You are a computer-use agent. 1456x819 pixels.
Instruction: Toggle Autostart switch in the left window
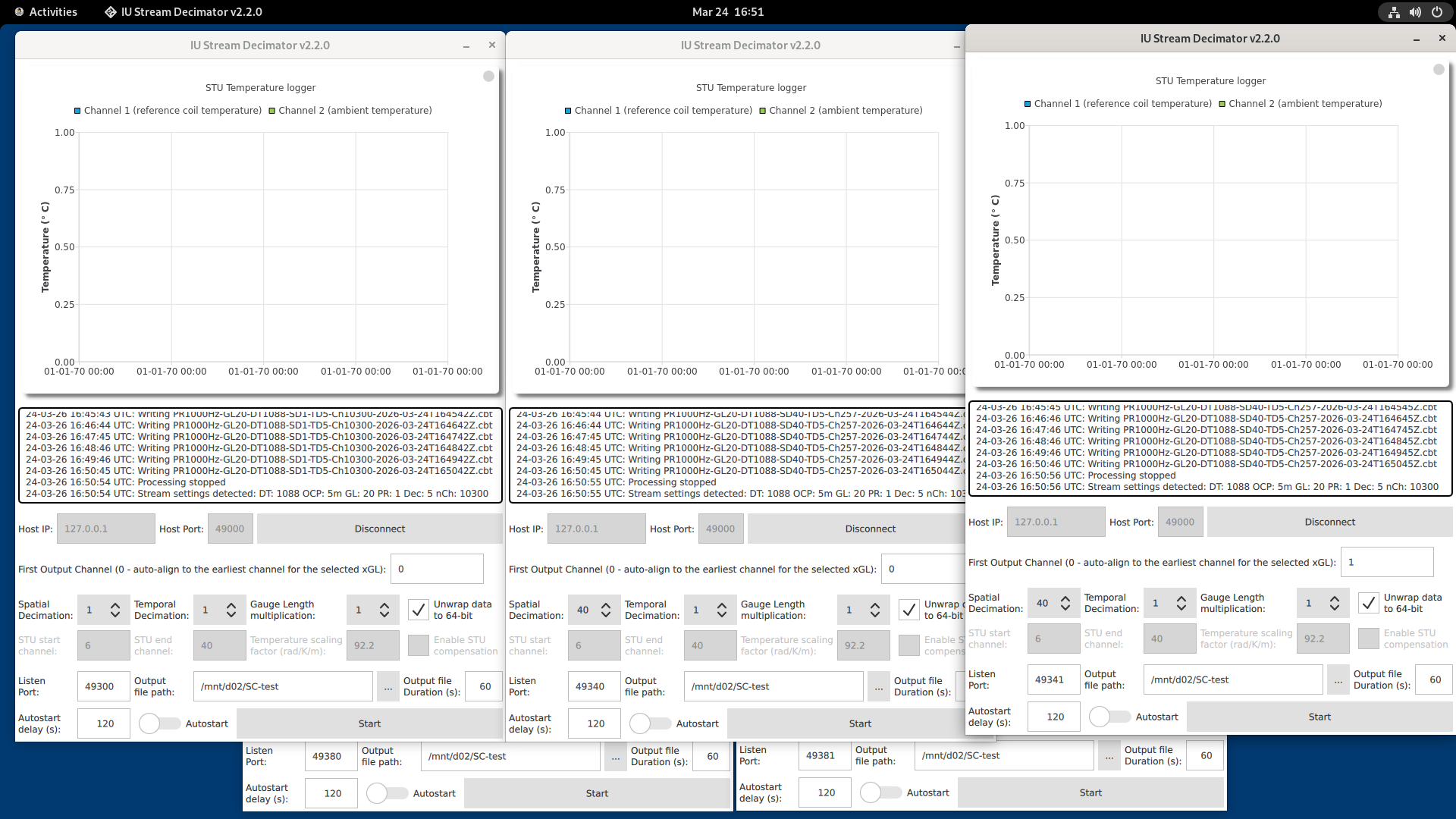pos(159,723)
